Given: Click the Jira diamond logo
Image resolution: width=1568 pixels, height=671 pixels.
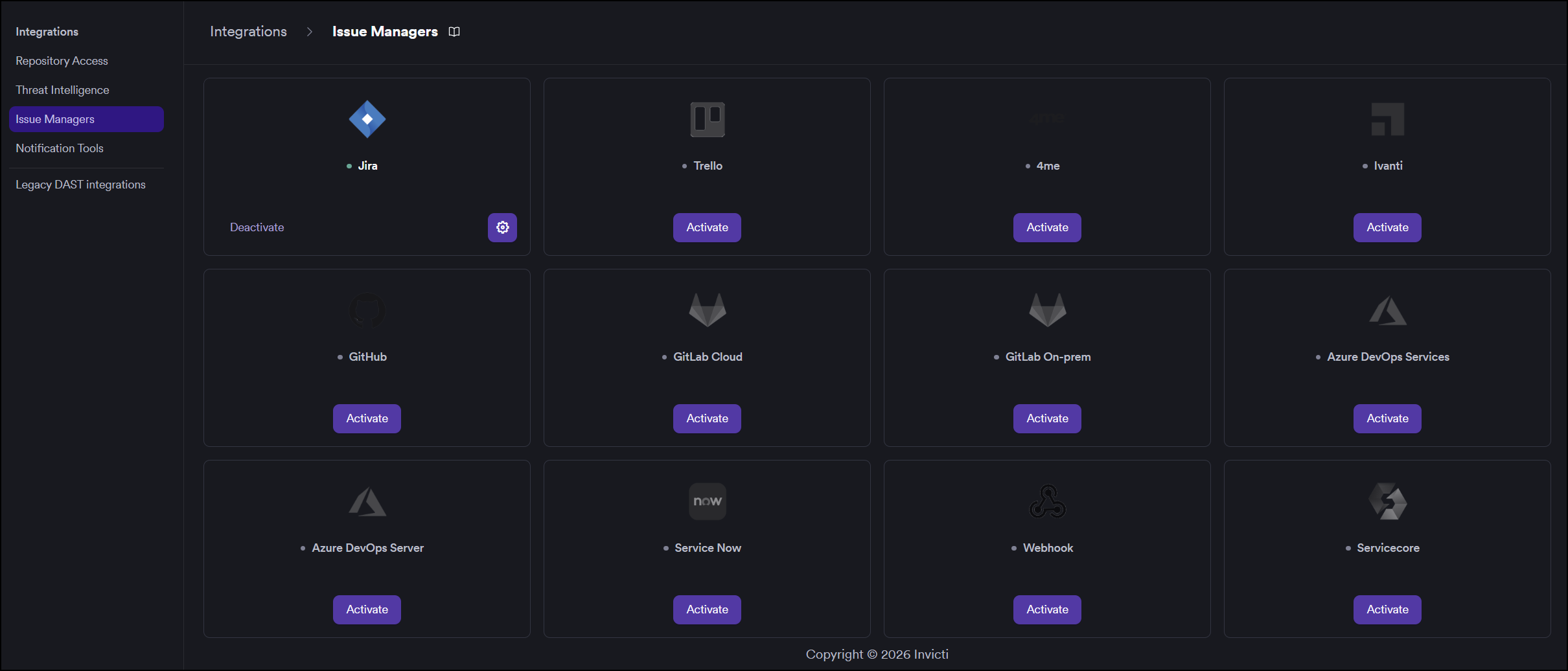Looking at the screenshot, I should point(367,119).
